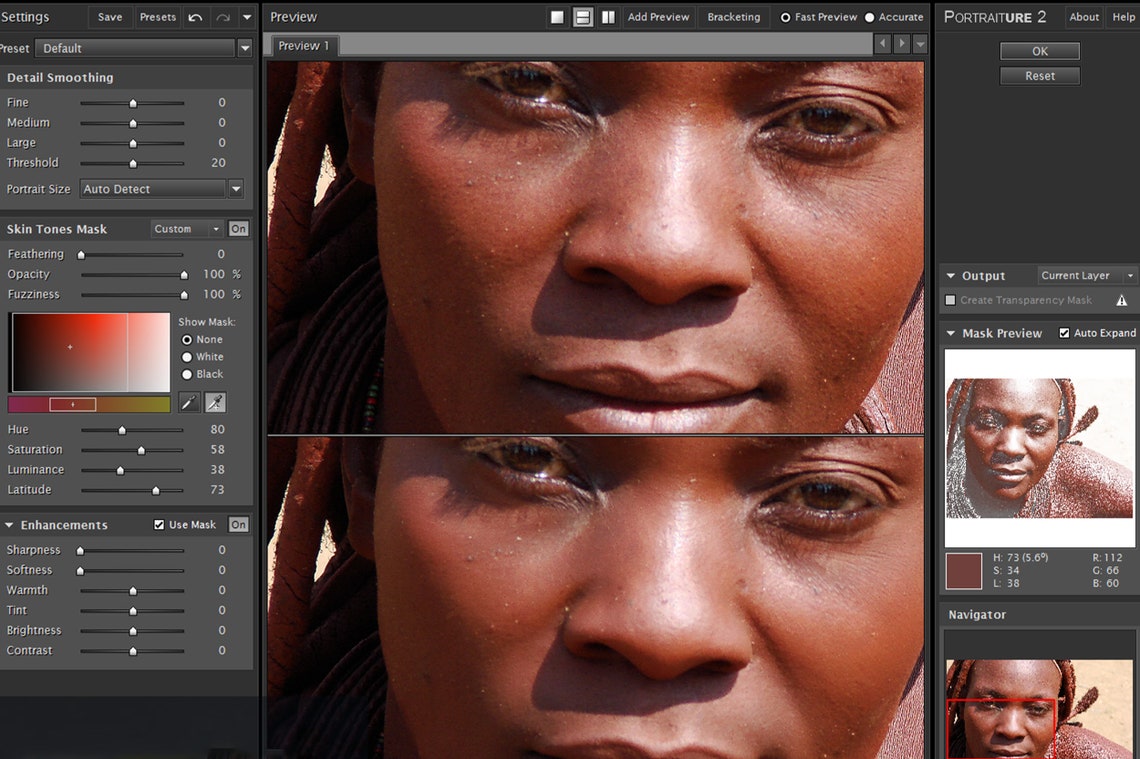Click the undo arrow icon

pyautogui.click(x=195, y=17)
